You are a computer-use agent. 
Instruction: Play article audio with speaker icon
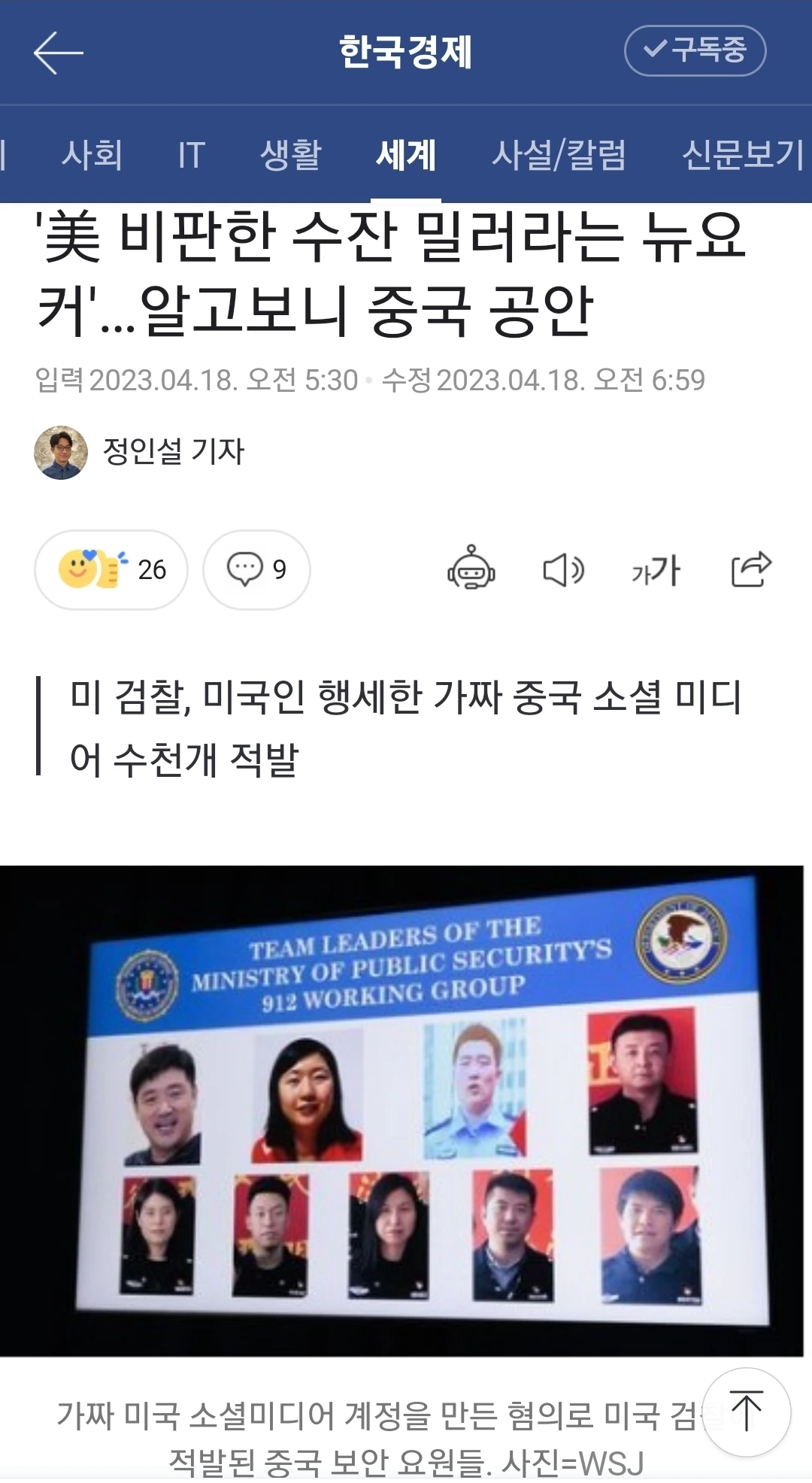coord(563,570)
